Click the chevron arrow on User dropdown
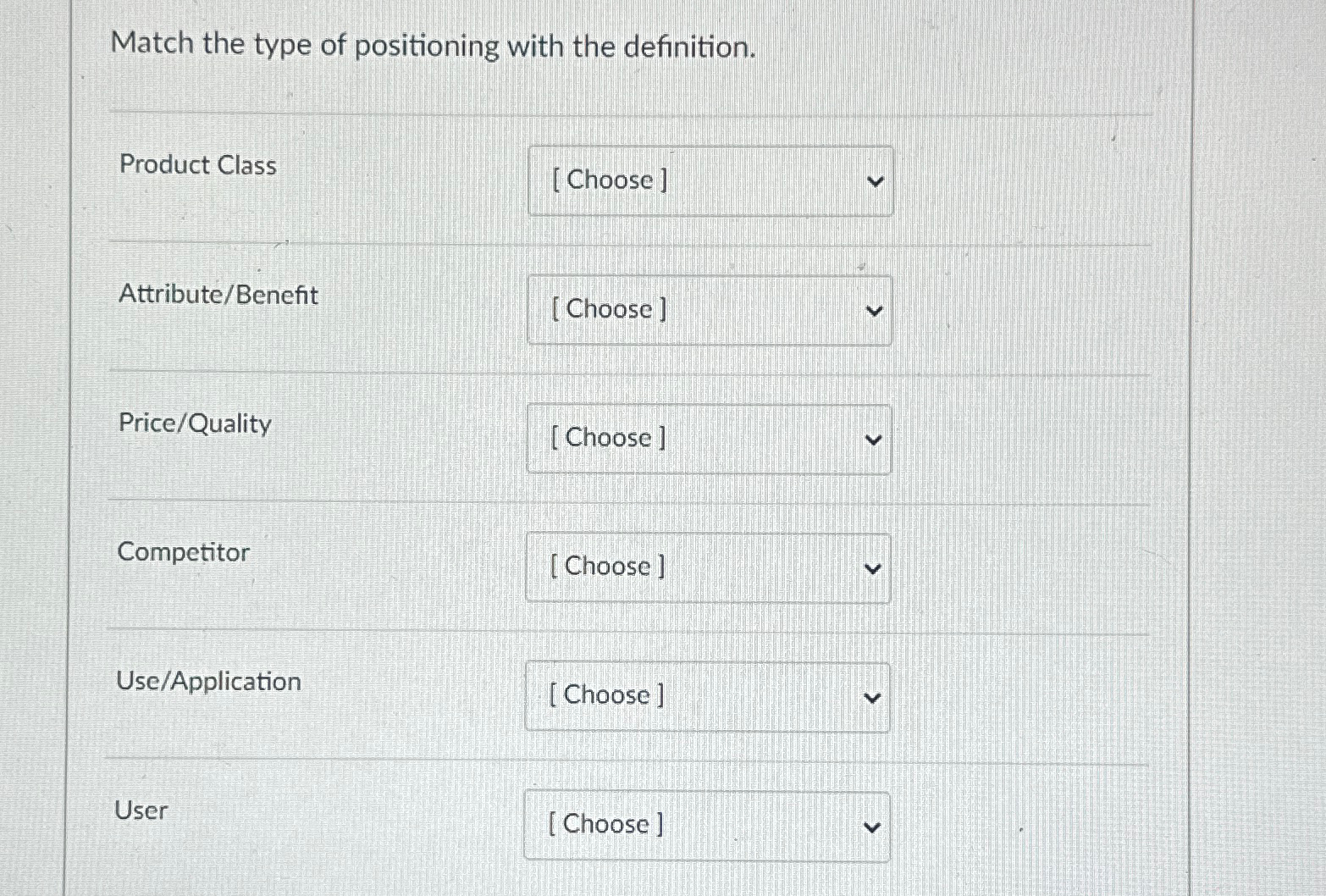Image resolution: width=1326 pixels, height=896 pixels. pos(873,827)
